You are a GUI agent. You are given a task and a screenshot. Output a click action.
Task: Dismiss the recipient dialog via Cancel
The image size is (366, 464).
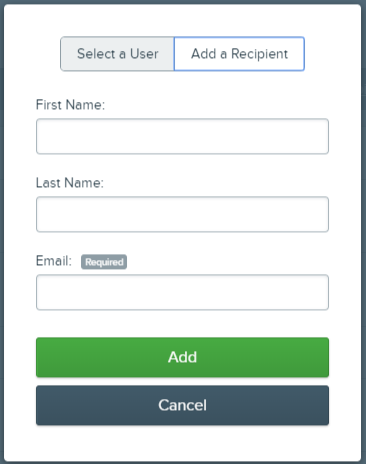tap(182, 405)
